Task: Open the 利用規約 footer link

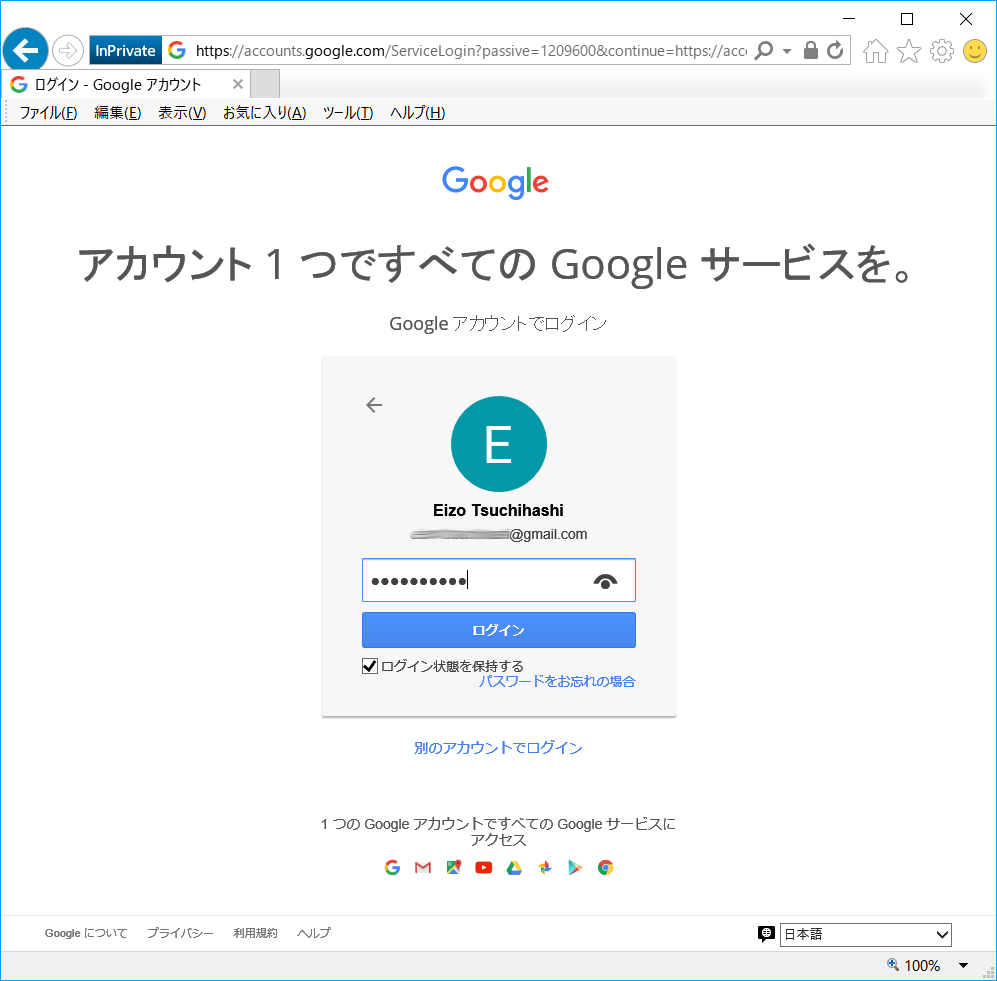Action: click(255, 933)
